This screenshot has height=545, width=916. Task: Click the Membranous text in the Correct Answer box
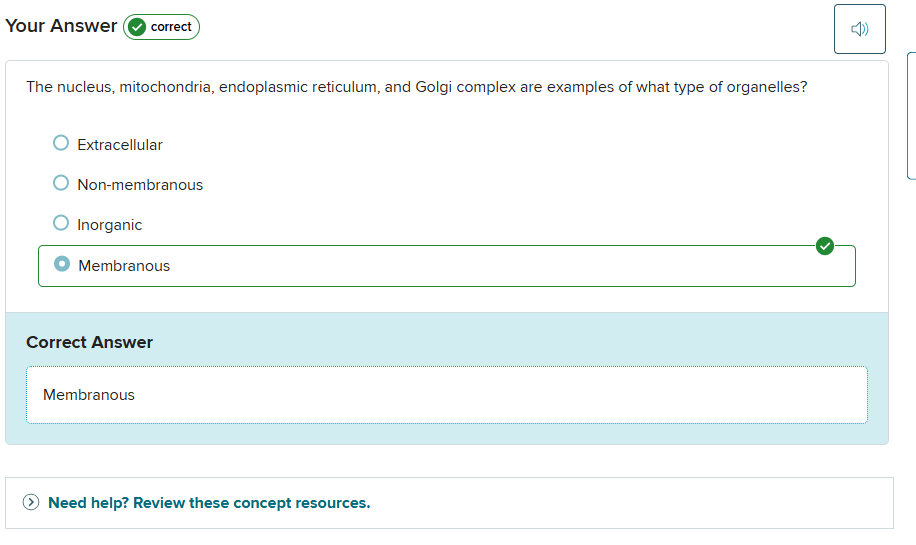click(x=89, y=395)
